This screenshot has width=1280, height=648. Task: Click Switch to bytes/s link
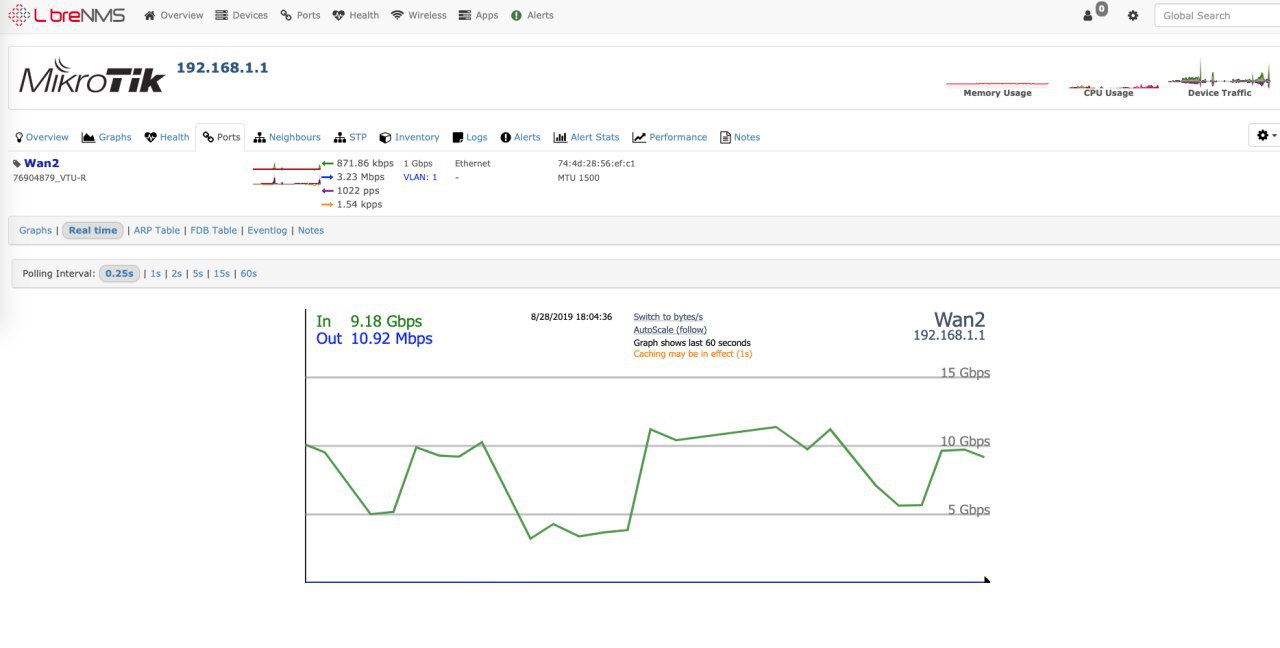pos(668,317)
